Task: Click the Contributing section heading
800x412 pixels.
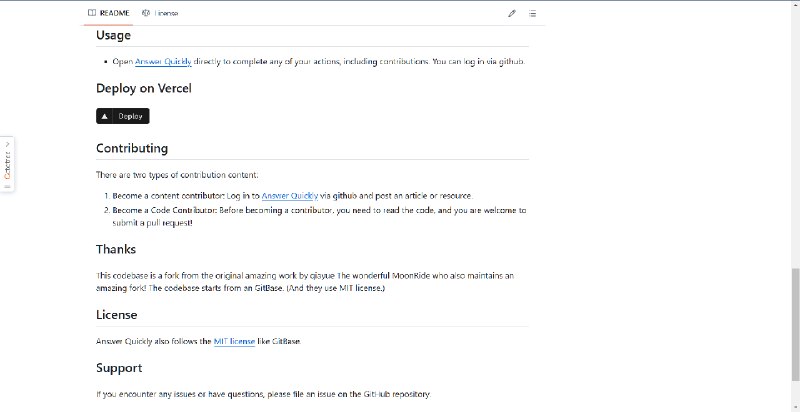Action: tap(132, 148)
